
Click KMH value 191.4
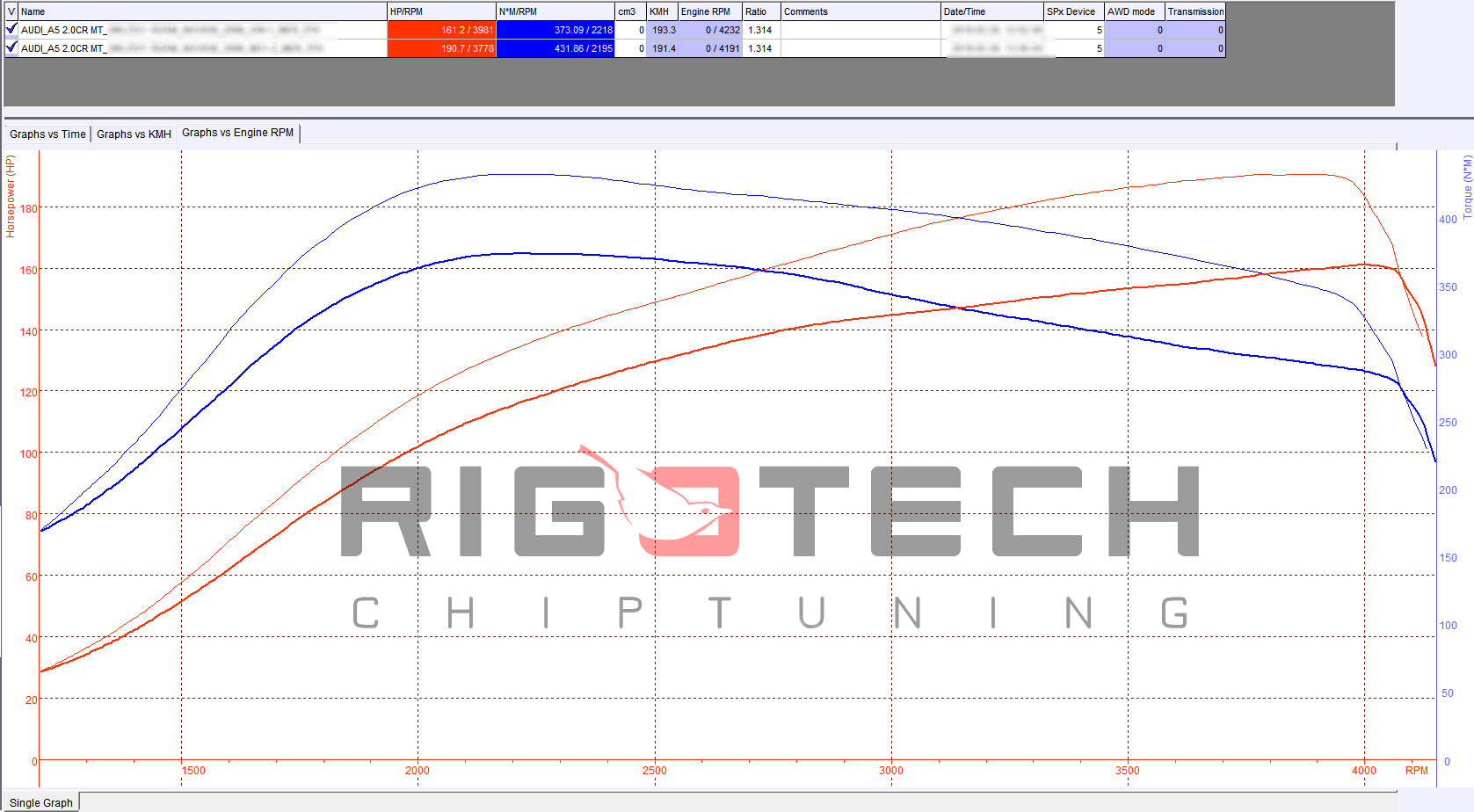[x=662, y=48]
